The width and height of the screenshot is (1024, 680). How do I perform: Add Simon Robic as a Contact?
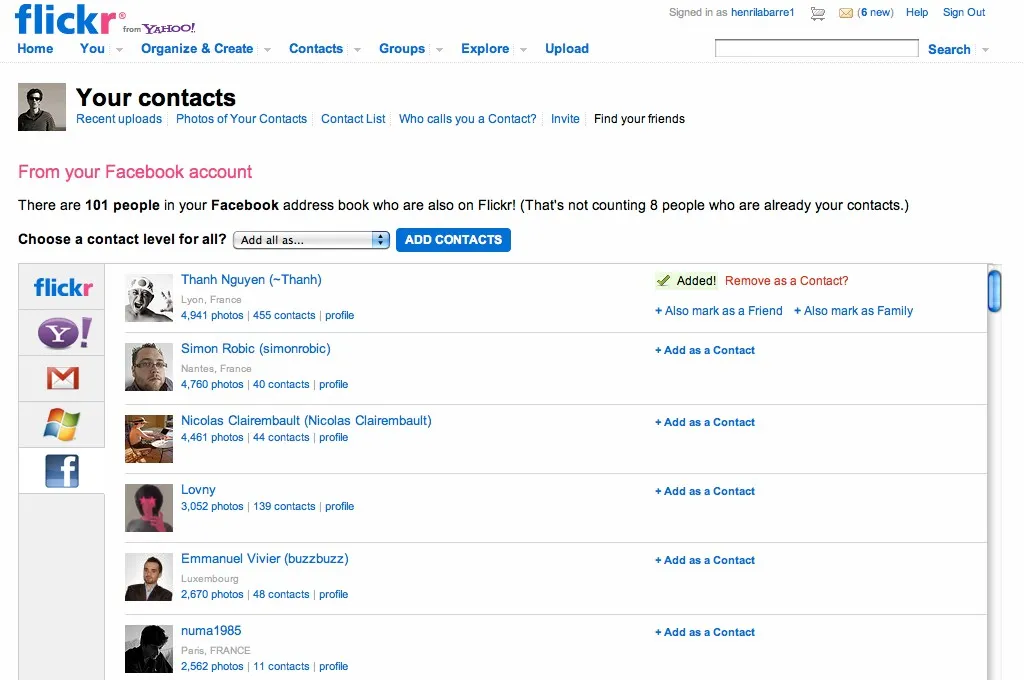705,350
